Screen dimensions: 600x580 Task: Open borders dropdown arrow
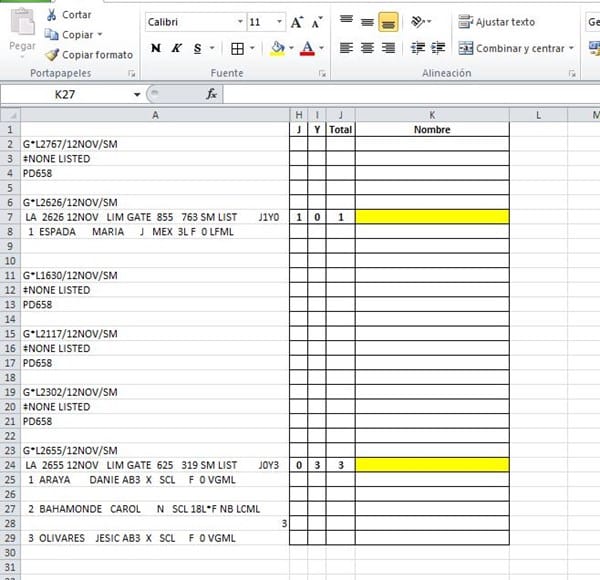pos(252,48)
